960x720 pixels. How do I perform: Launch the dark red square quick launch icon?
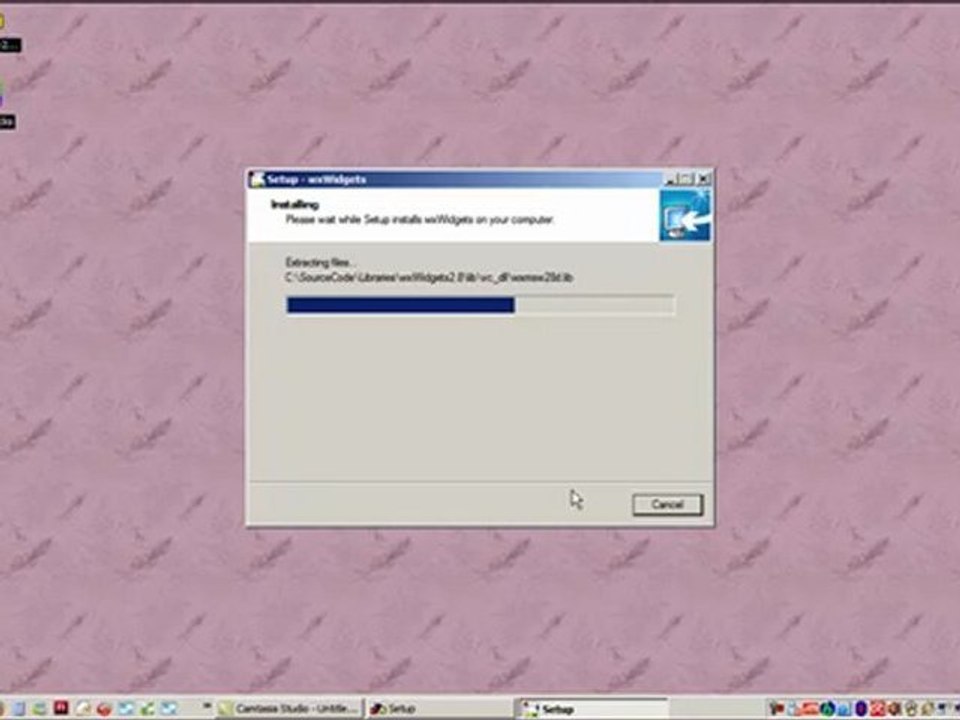[x=61, y=708]
